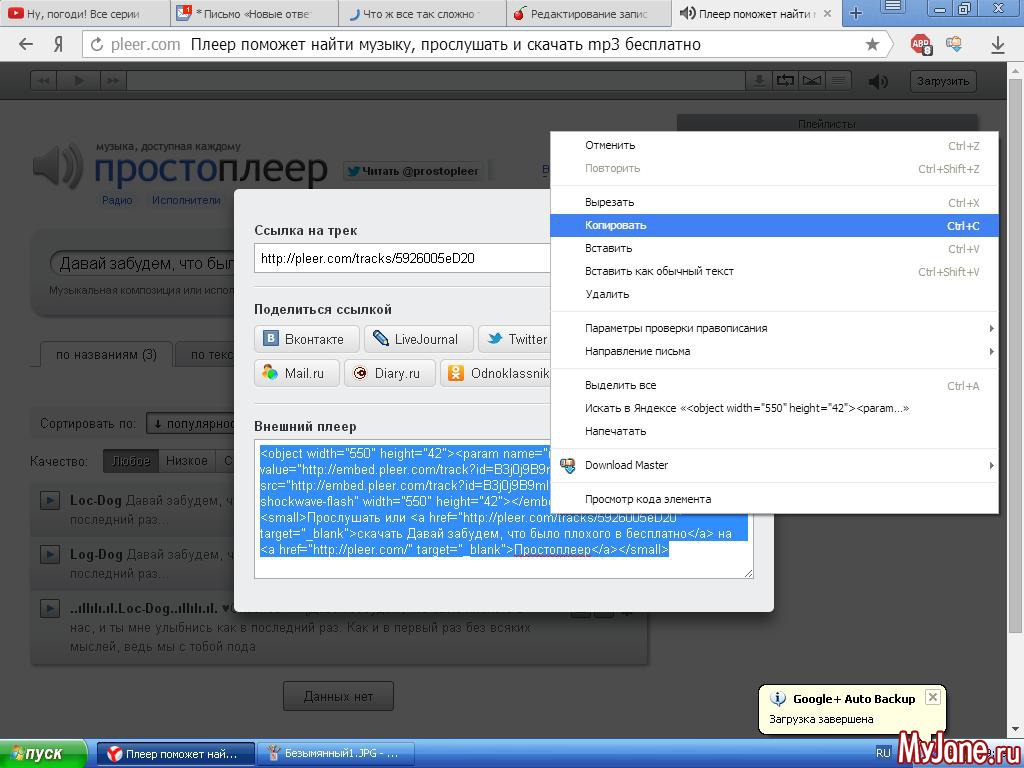Toggle shuffle mode in the player bar
The height and width of the screenshot is (768, 1024).
point(812,81)
